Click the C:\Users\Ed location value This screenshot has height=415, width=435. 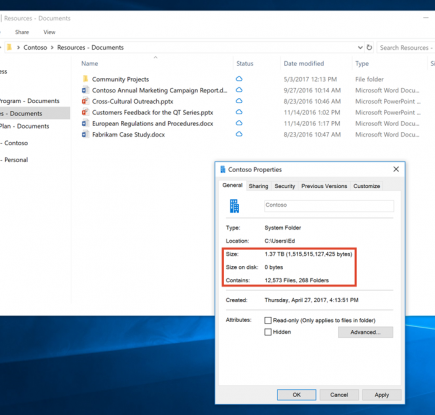(x=280, y=241)
